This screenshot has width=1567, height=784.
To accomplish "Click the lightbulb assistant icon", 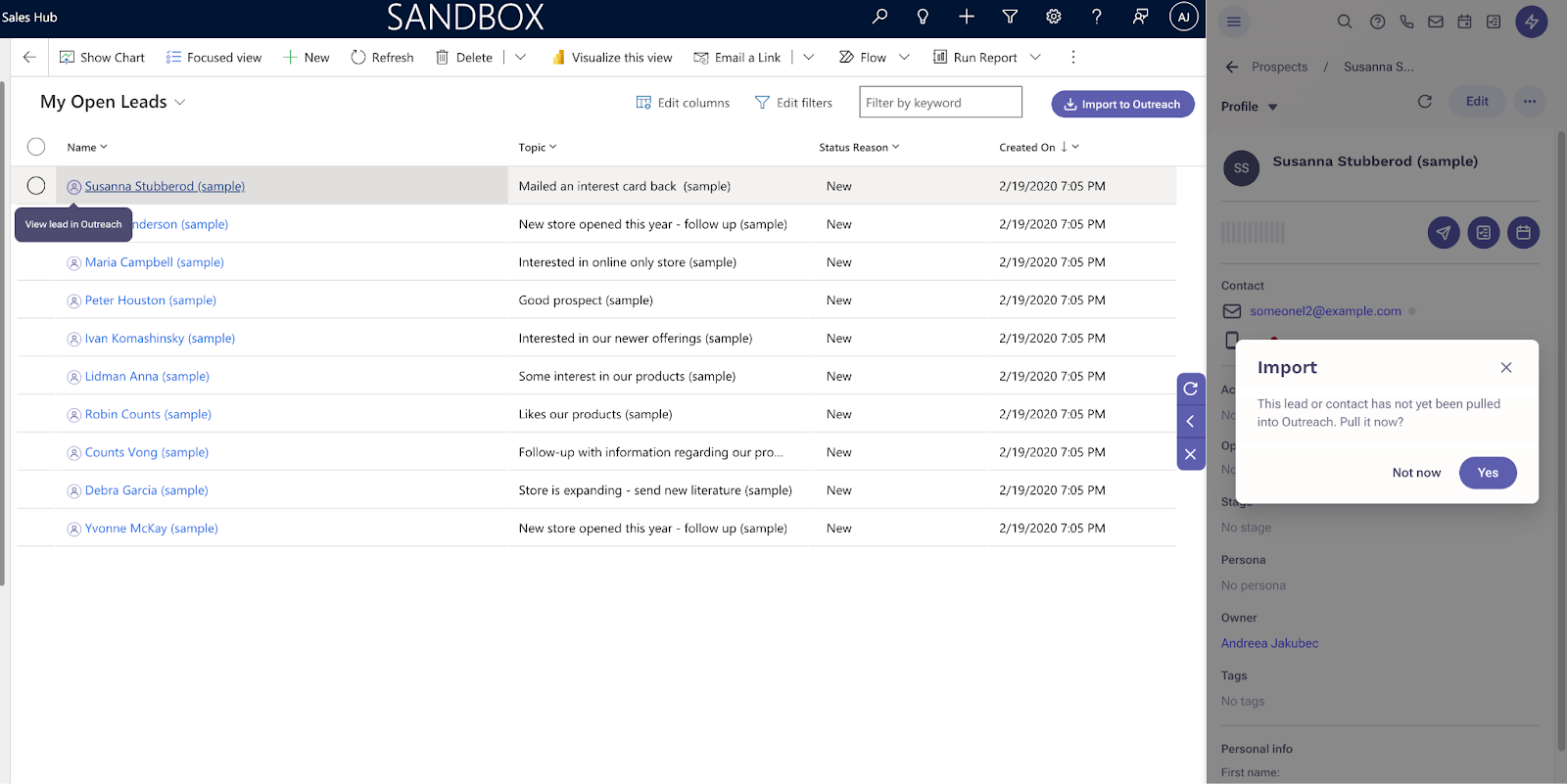I will (923, 17).
